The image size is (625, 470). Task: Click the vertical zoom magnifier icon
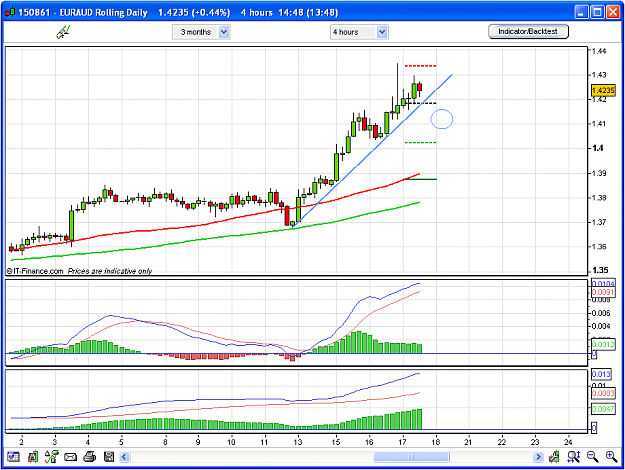pyautogui.click(x=574, y=456)
